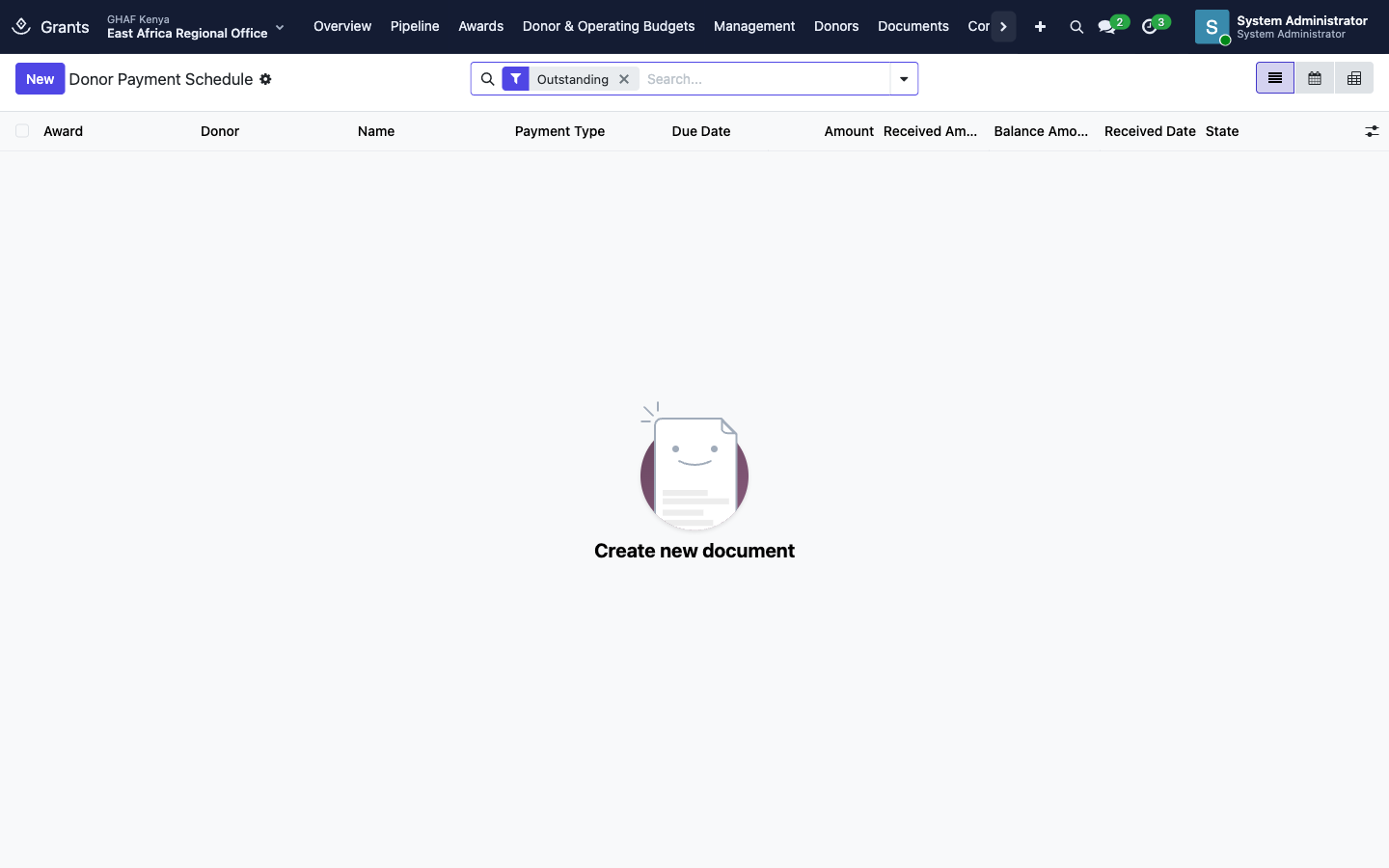Click the search magnifier in filter bar
This screenshot has width=1389, height=868.
[488, 79]
